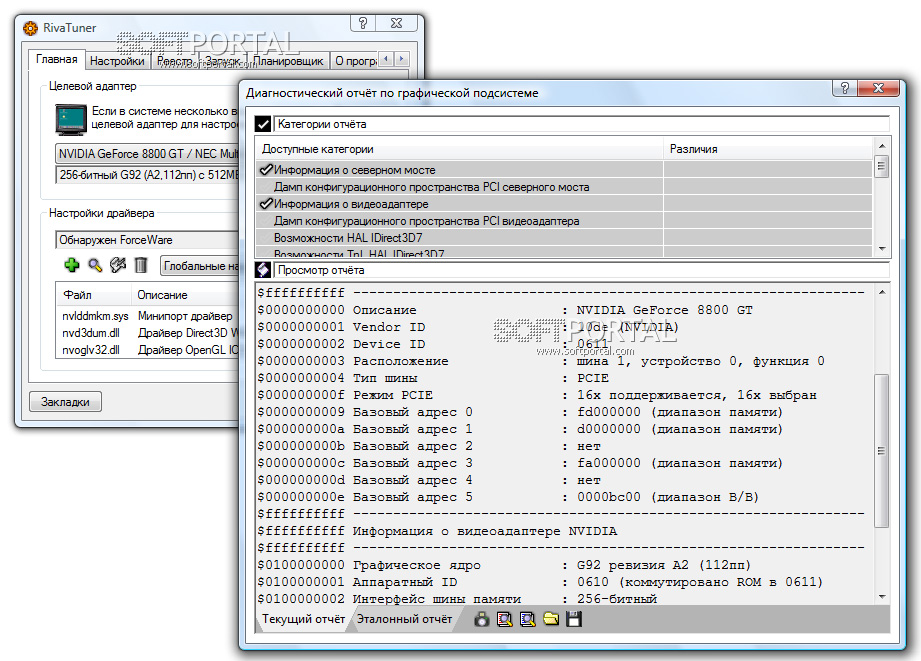921x661 pixels.
Task: Click the edit profile icon beside the trash
Action: (118, 265)
